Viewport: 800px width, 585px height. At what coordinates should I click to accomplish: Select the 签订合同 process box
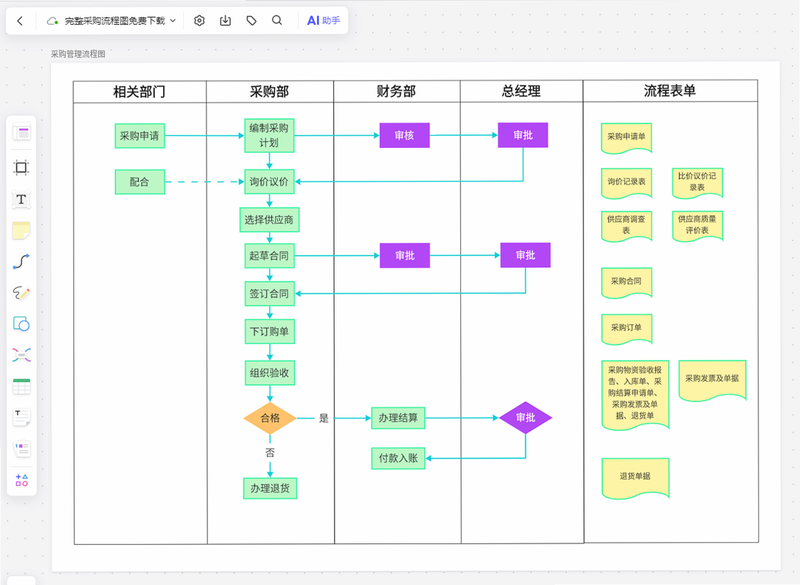click(269, 294)
